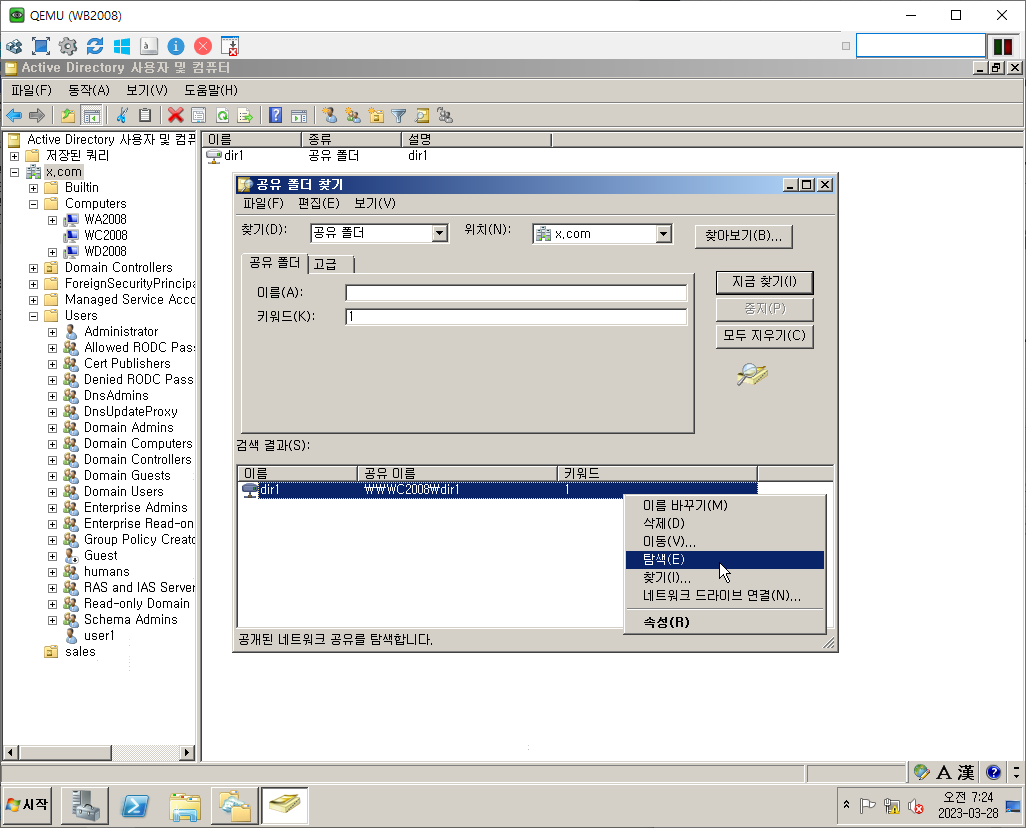The height and width of the screenshot is (828, 1026).
Task: Click the filter funnel icon
Action: [x=398, y=116]
